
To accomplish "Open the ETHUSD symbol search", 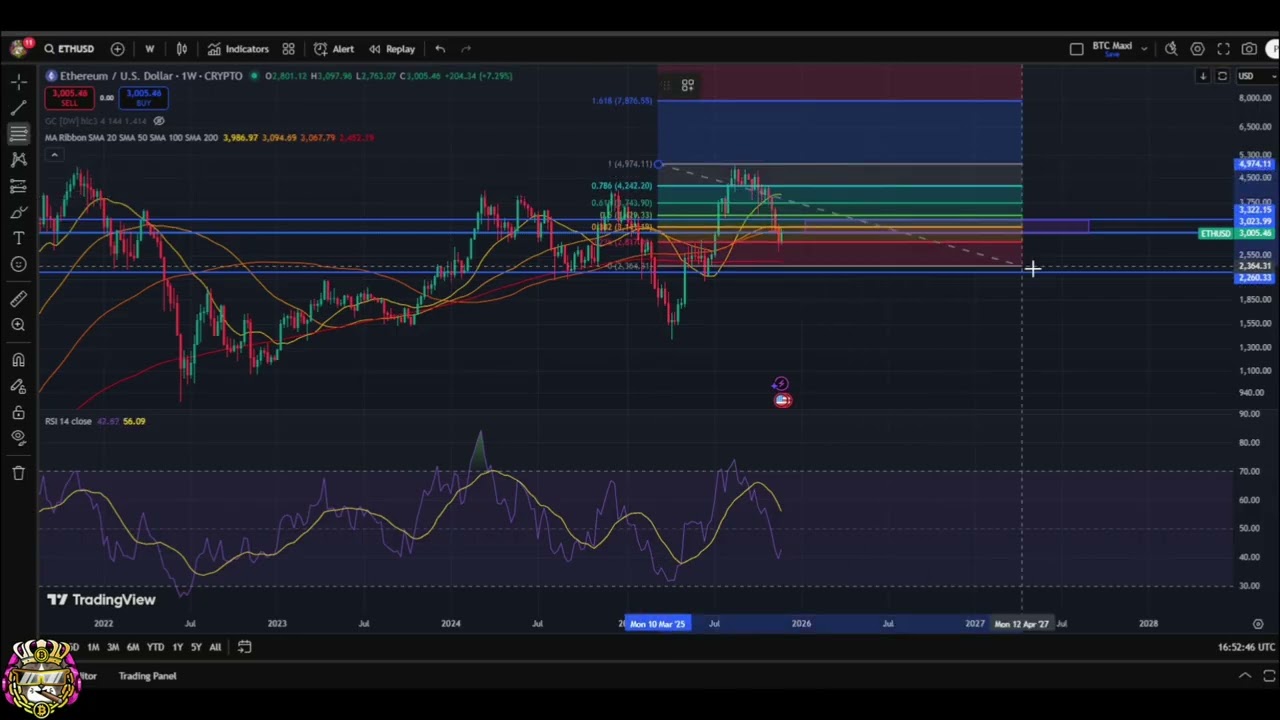I will click(x=69, y=49).
